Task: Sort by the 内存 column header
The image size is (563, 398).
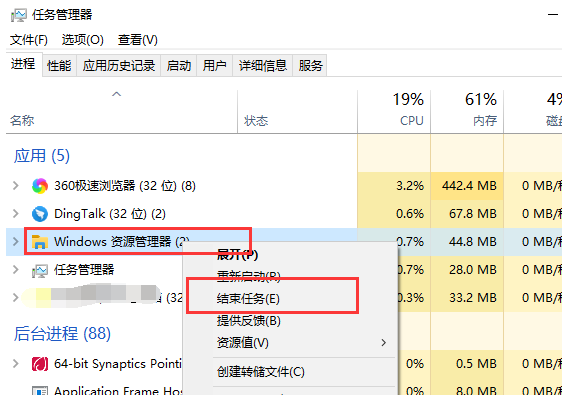Action: [467, 111]
